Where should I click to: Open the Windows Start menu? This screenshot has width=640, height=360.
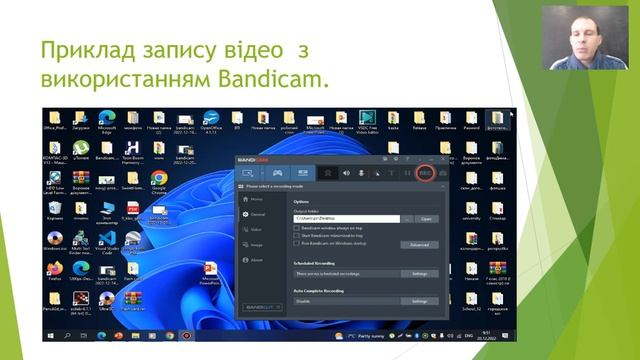click(x=51, y=336)
